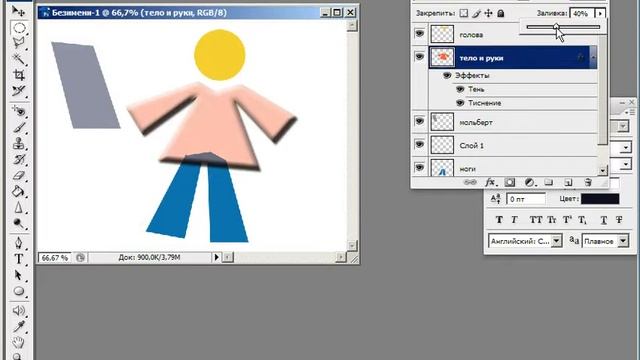Select the Clone Stamp tool
This screenshot has height=360, width=640.
(x=19, y=143)
